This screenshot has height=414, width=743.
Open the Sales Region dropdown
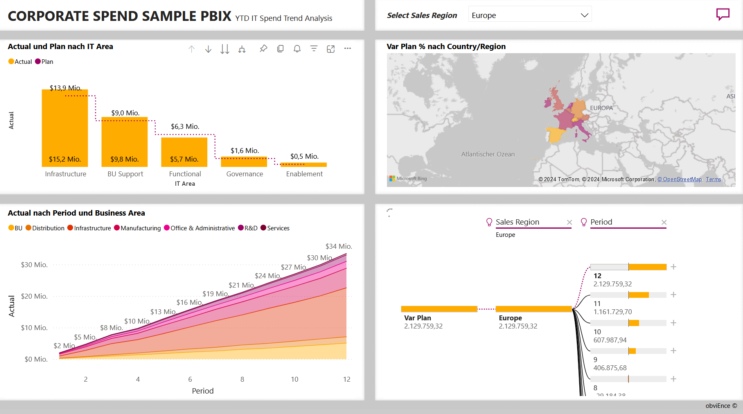(530, 15)
